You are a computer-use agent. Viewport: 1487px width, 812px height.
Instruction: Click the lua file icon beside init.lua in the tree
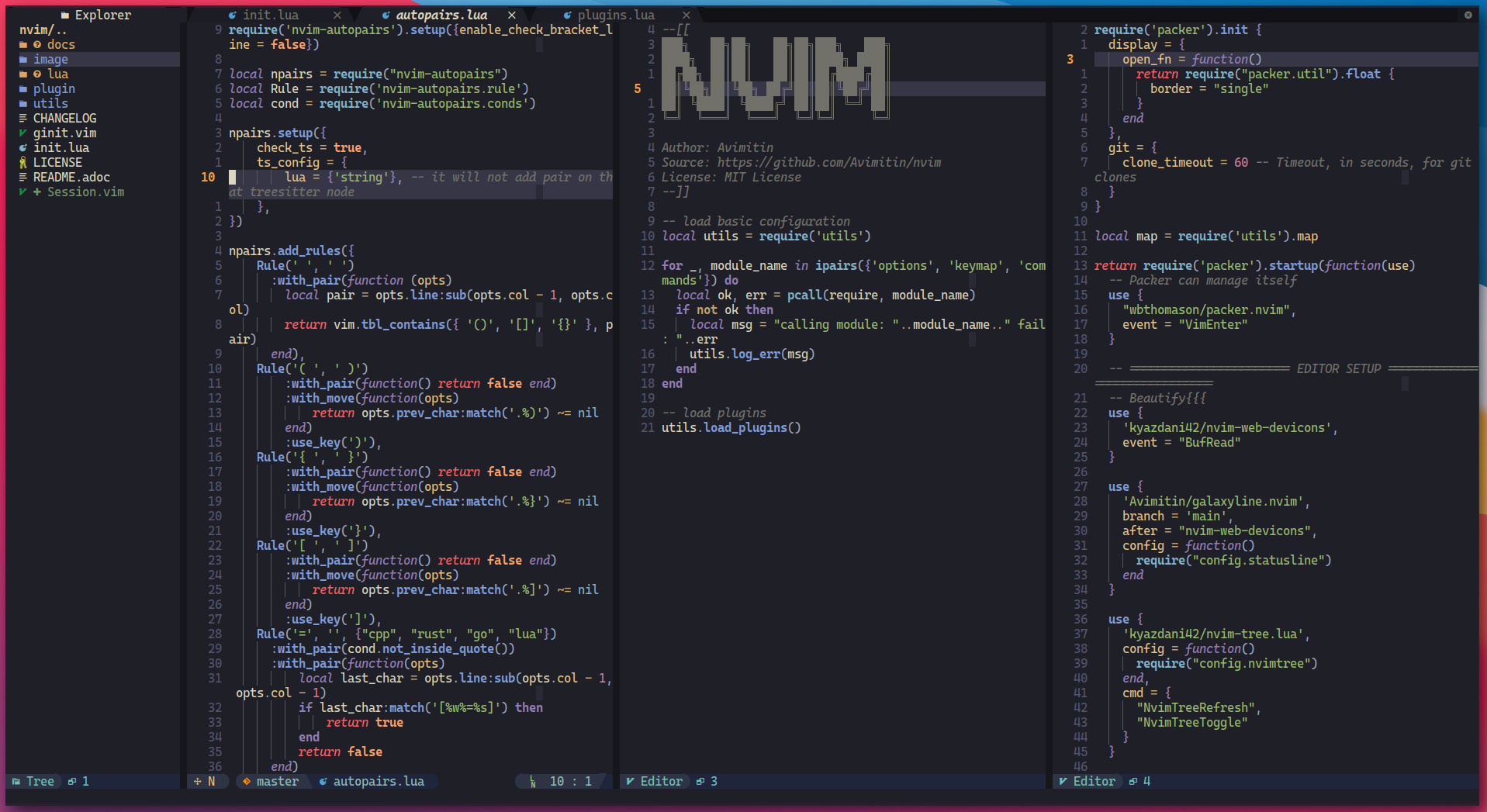coord(23,148)
